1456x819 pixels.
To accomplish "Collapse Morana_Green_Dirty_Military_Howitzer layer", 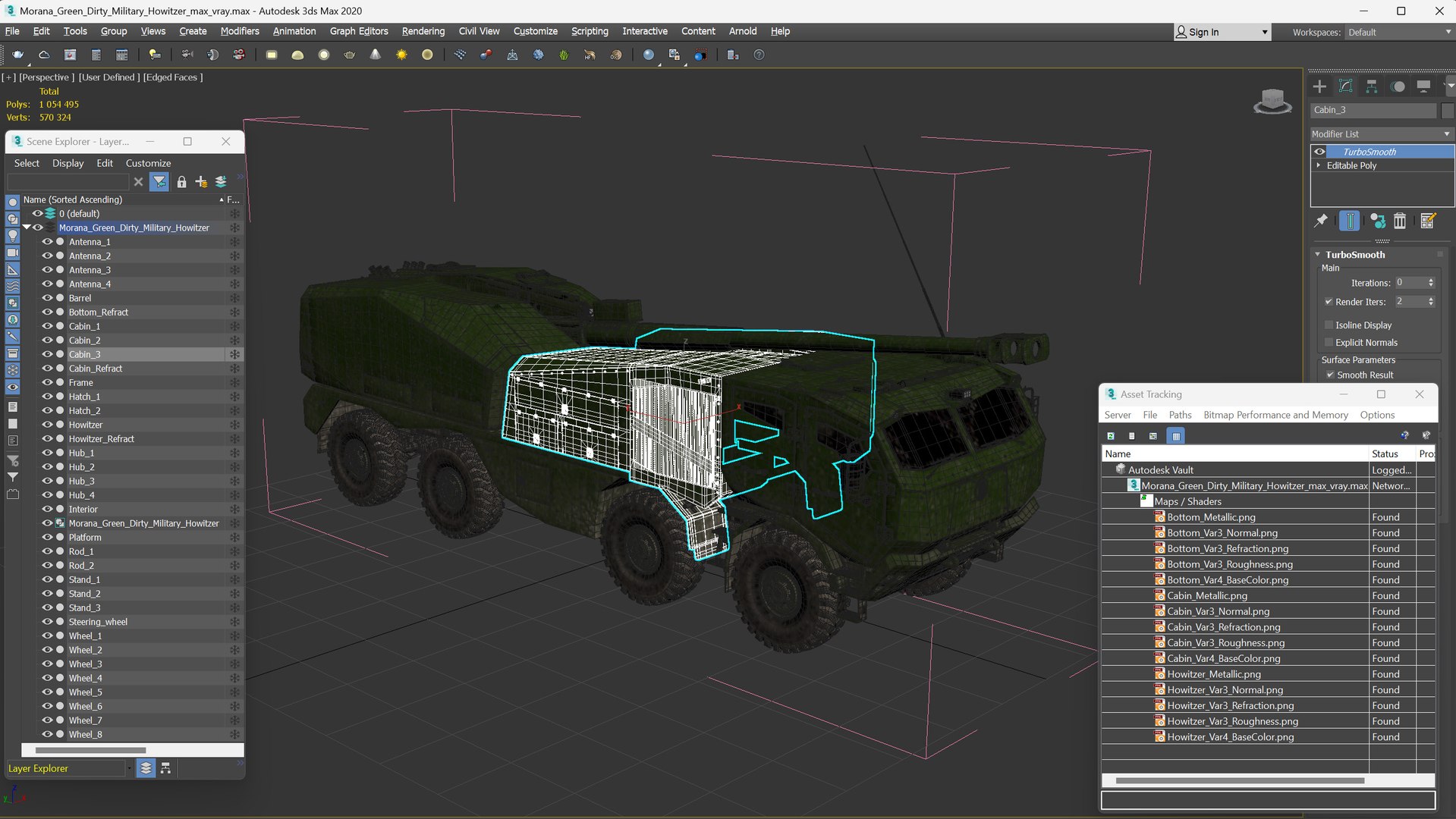I will click(x=27, y=227).
